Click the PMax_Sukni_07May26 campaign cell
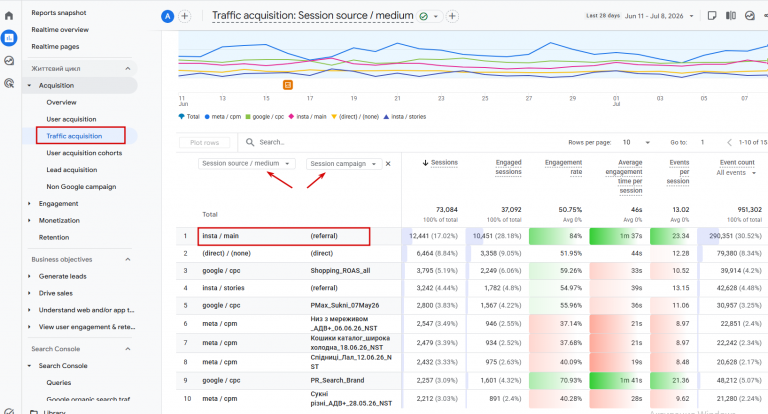 345,305
